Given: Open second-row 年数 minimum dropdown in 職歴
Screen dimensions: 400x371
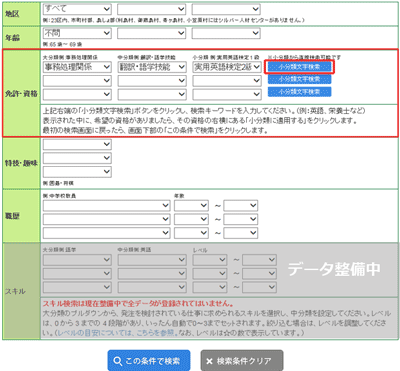Looking at the screenshot, I should [x=191, y=219].
